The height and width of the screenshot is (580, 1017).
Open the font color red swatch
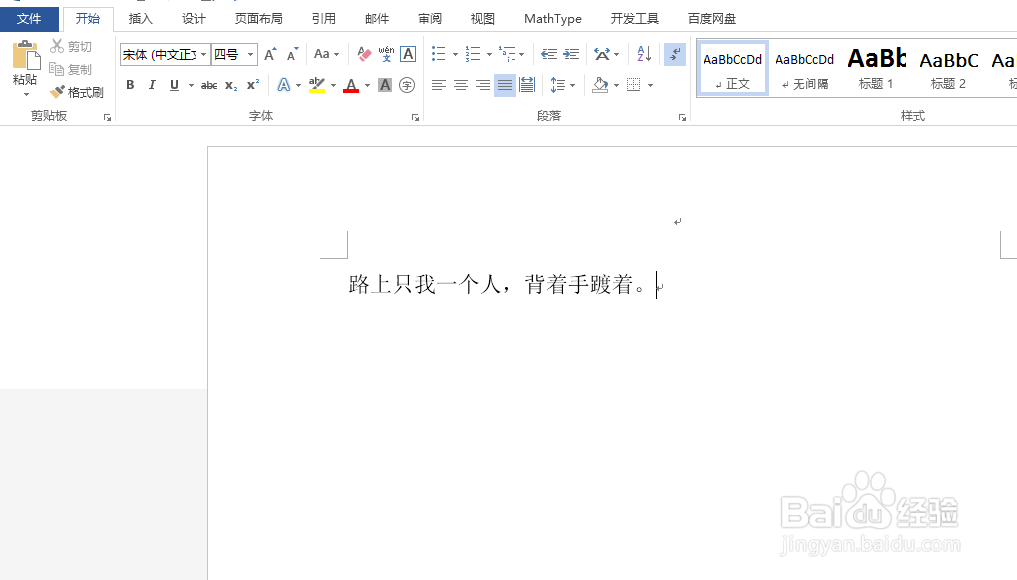(351, 86)
